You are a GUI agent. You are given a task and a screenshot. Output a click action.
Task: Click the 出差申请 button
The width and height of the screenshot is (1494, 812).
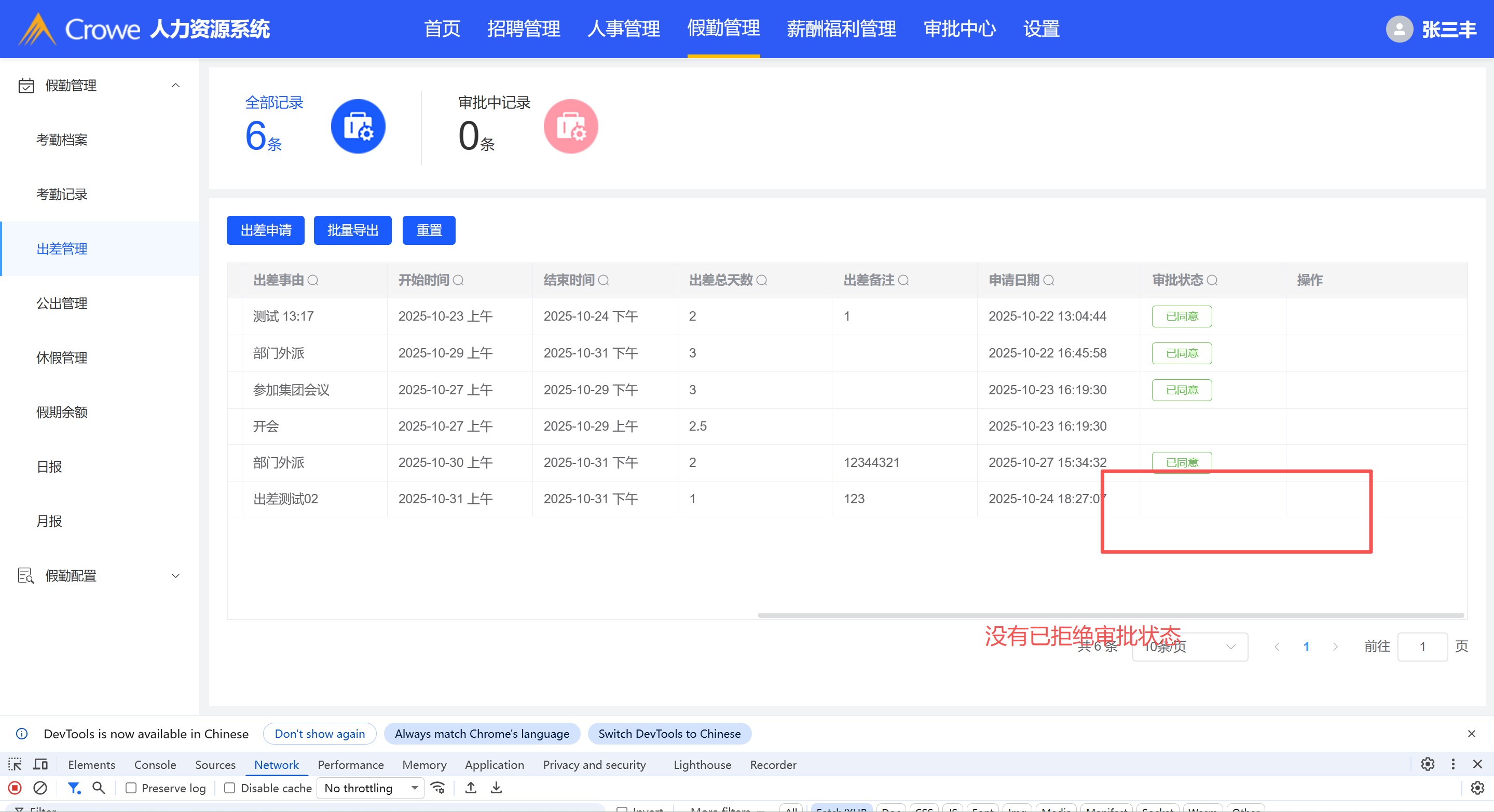[x=266, y=230]
